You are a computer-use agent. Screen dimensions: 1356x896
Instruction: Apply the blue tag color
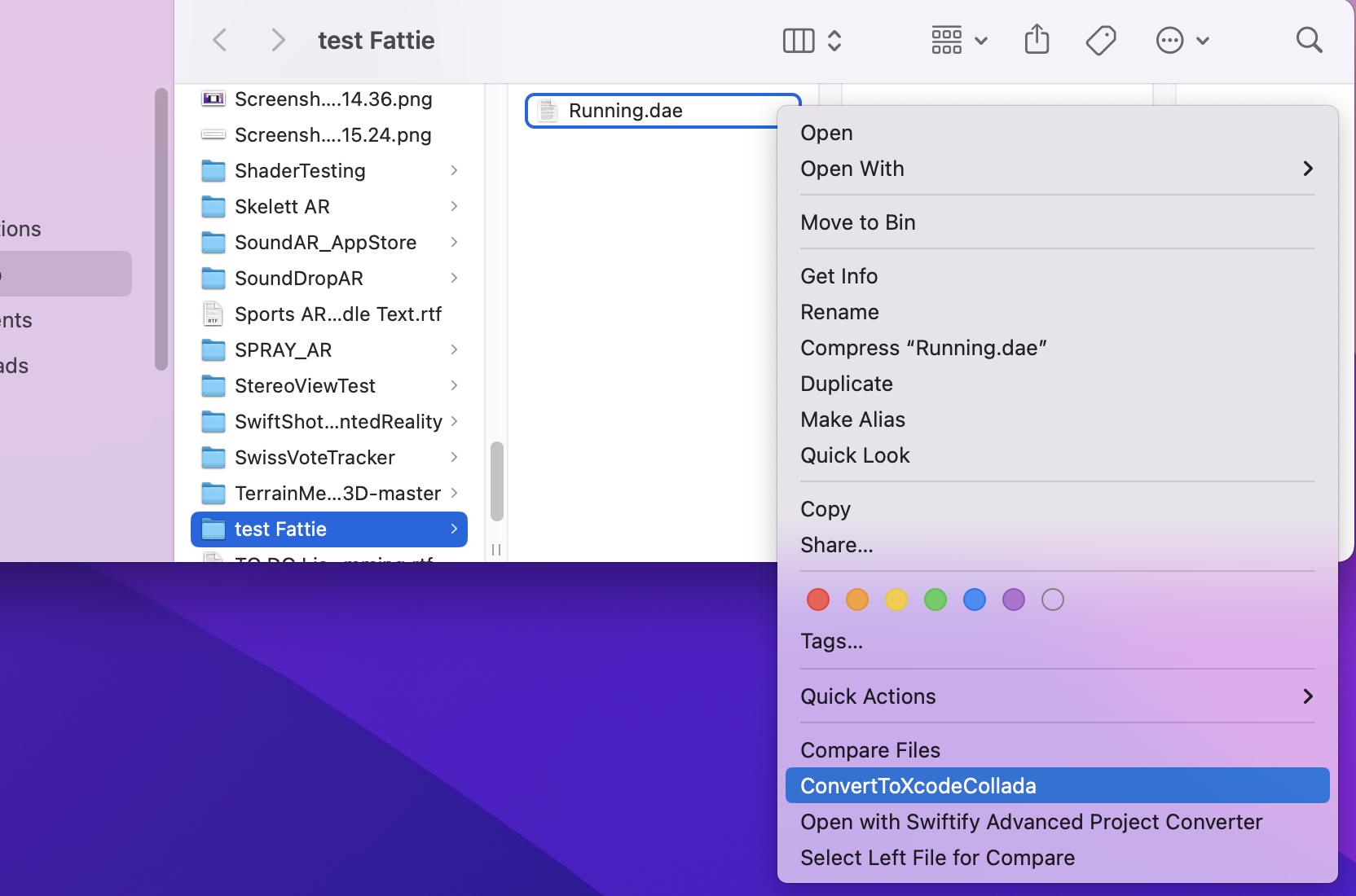[975, 600]
